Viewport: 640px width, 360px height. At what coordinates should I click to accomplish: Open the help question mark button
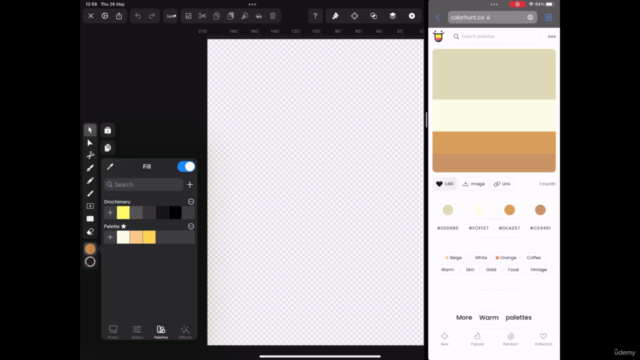tap(315, 16)
